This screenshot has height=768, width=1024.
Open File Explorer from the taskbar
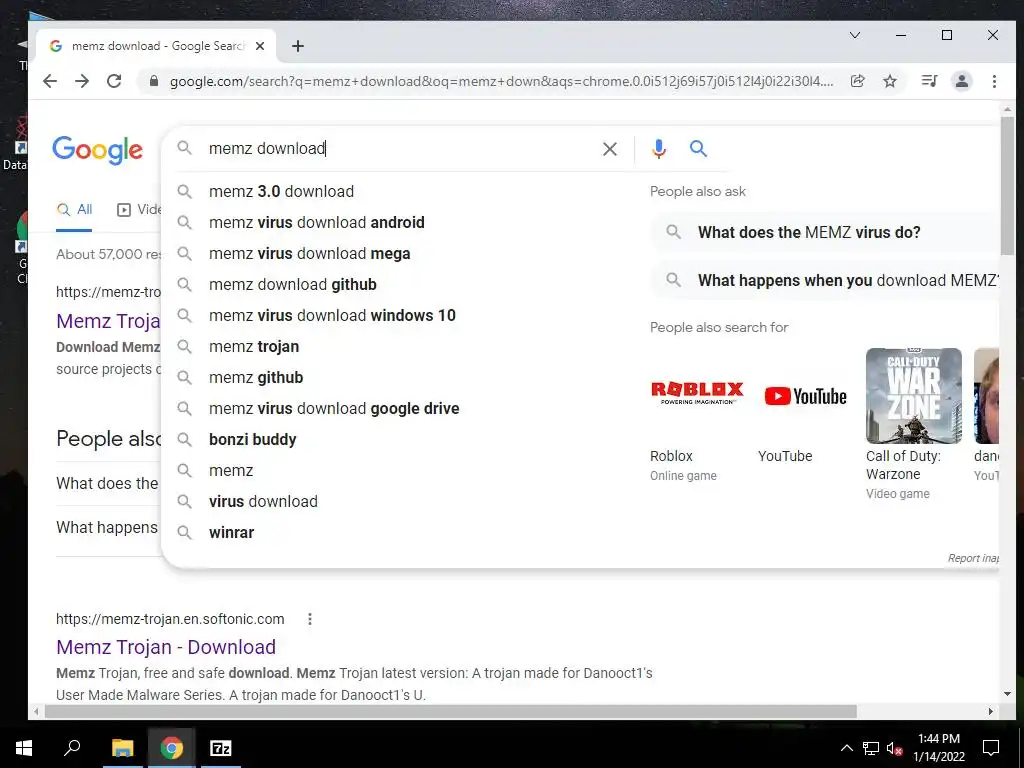tap(122, 748)
